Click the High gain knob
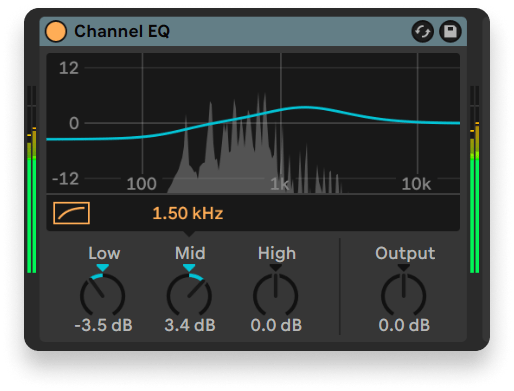 [276, 295]
